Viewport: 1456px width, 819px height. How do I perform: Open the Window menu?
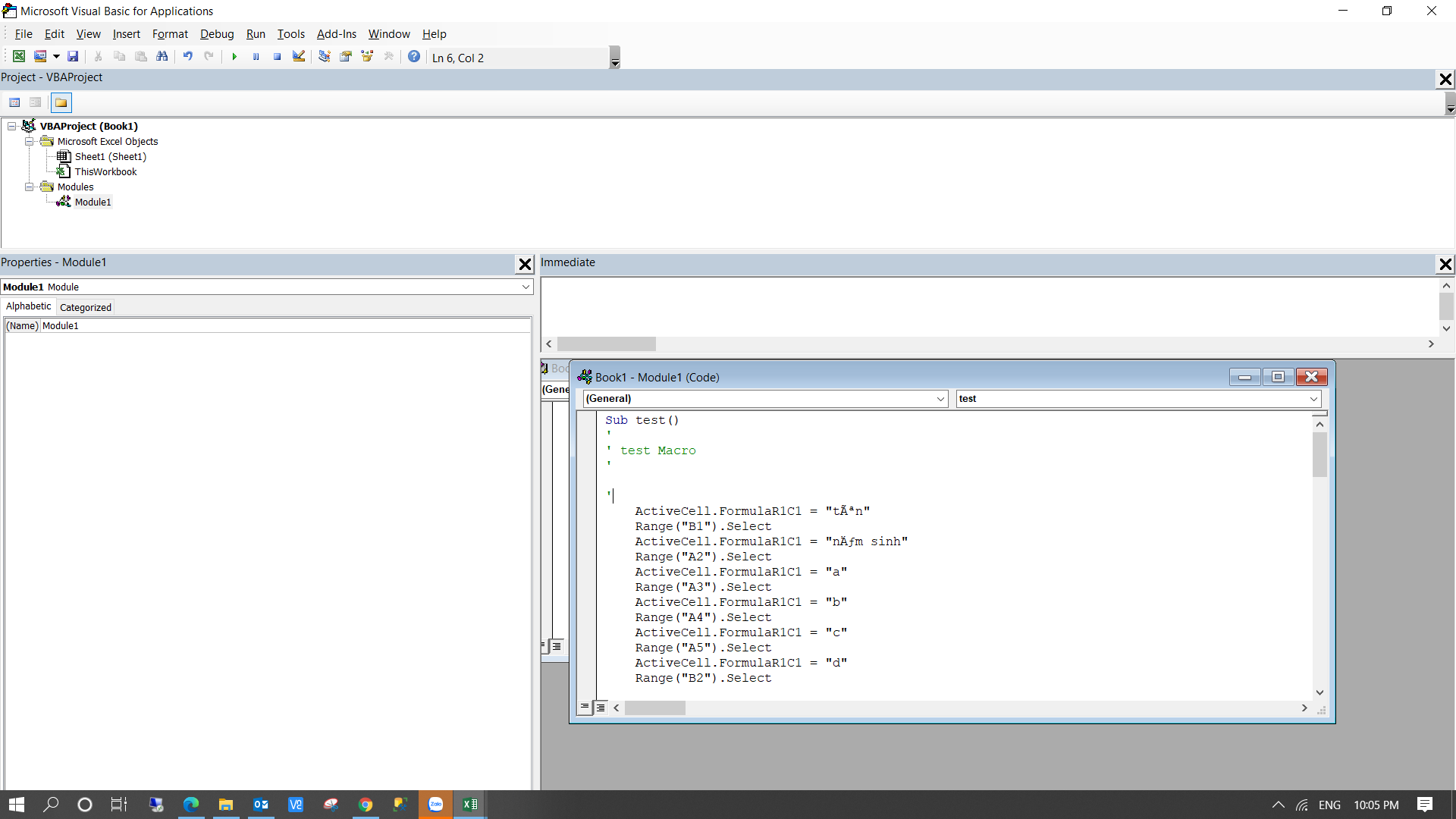(x=389, y=34)
